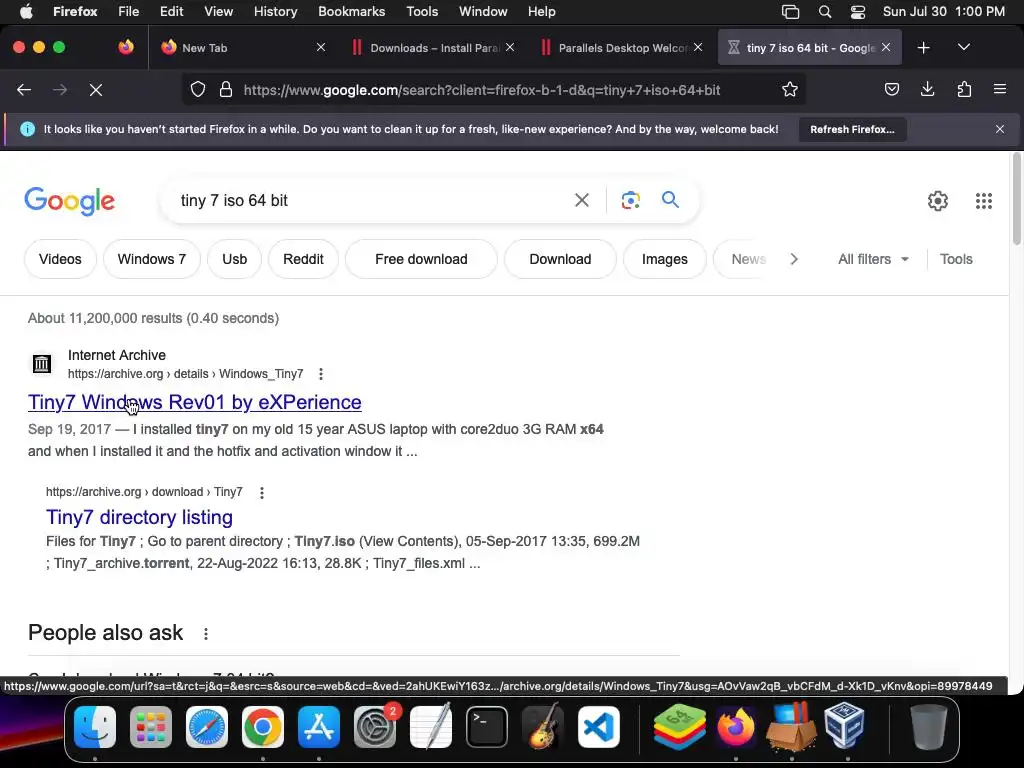Open the Tools search options
The height and width of the screenshot is (768, 1024).
click(x=956, y=259)
